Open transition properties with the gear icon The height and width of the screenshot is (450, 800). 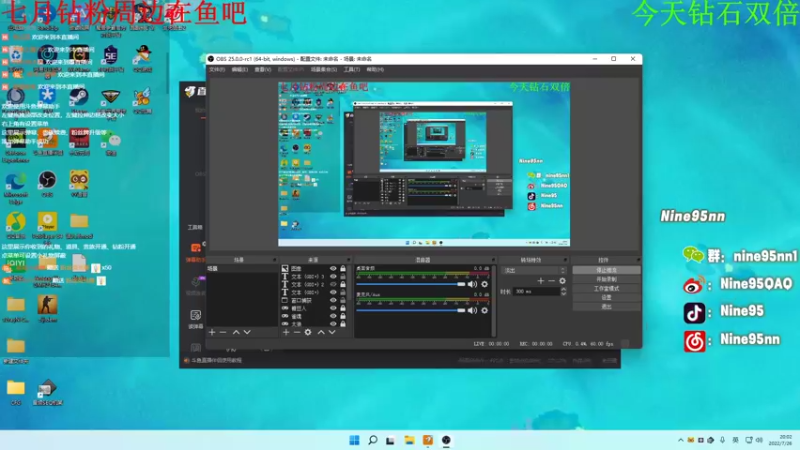click(x=562, y=281)
